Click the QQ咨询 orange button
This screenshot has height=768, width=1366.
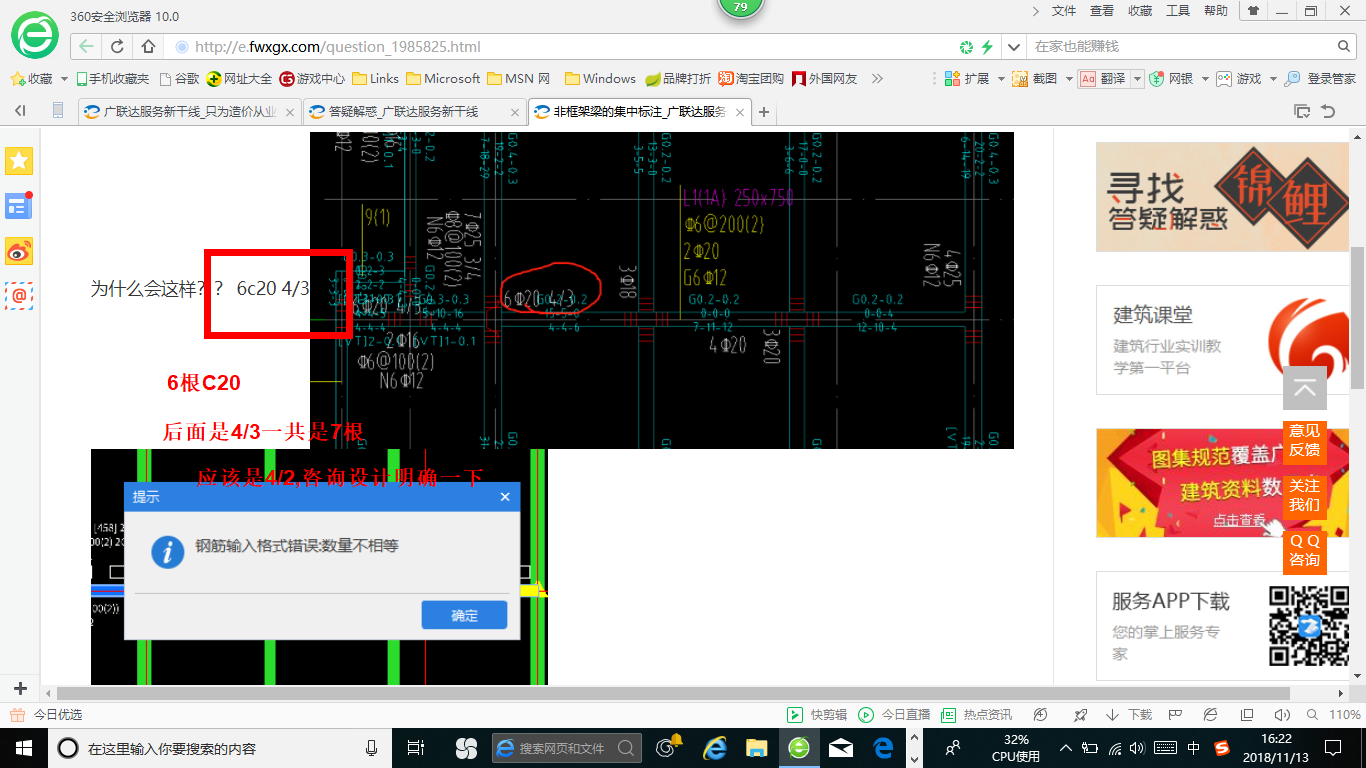tap(1305, 550)
